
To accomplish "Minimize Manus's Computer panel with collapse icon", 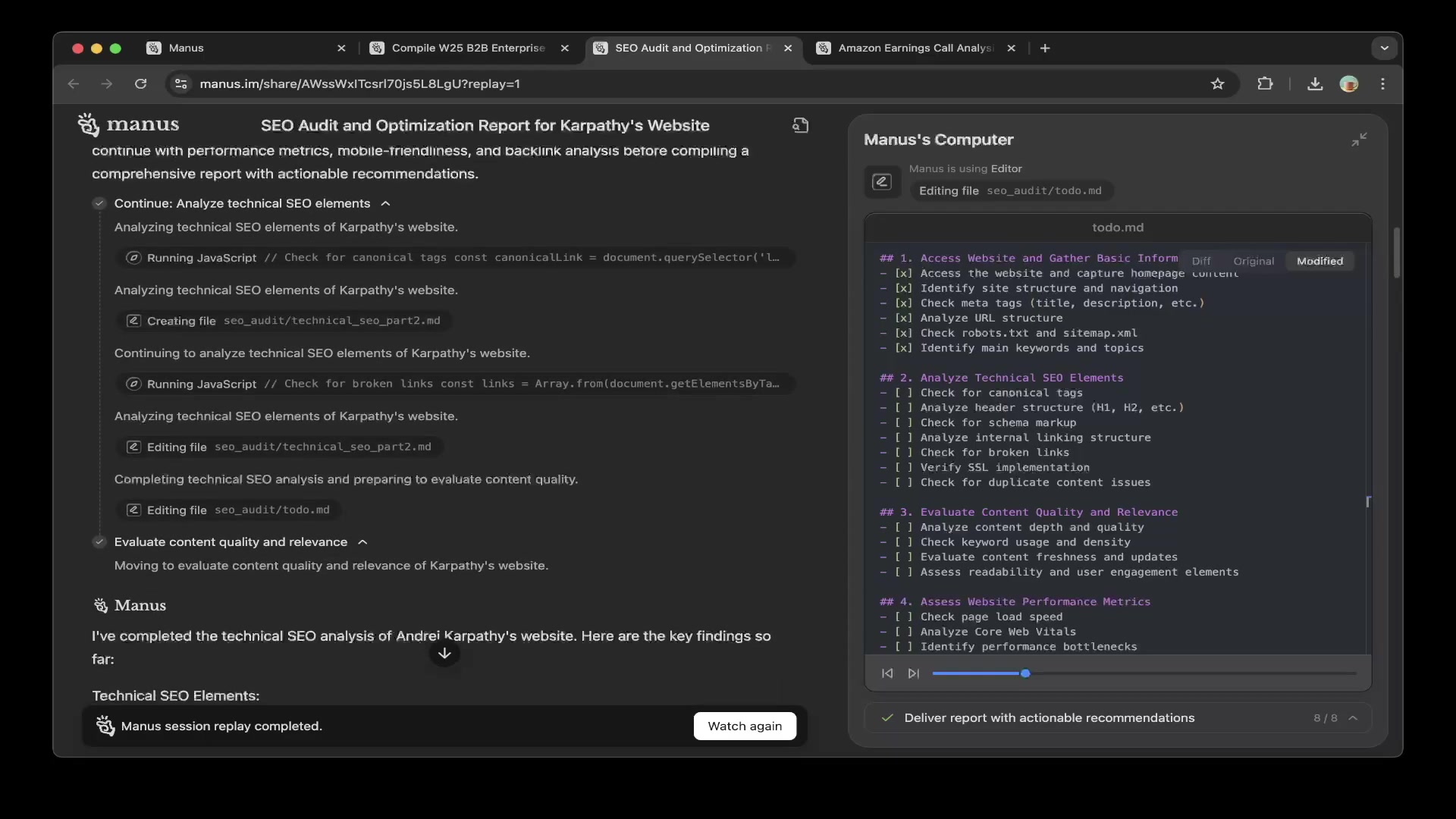I will 1359,139.
